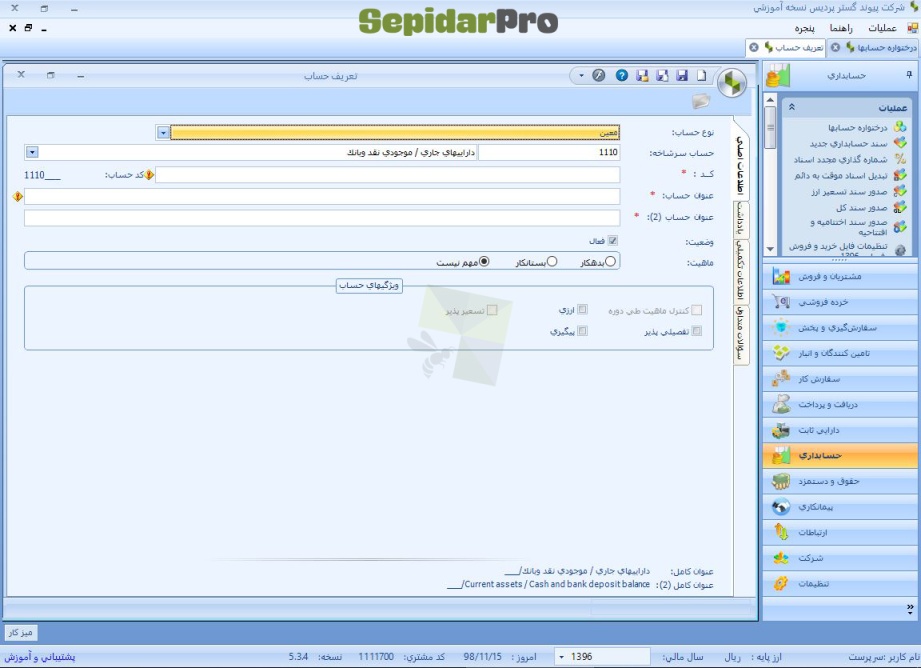
Task: Select the highlighted حسابداری module
Action: (840, 455)
